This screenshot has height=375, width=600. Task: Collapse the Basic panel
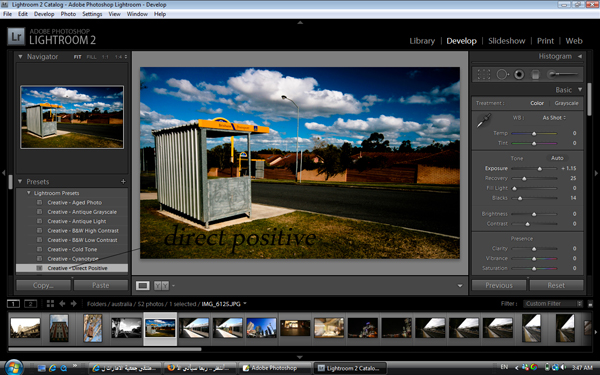[x=580, y=90]
